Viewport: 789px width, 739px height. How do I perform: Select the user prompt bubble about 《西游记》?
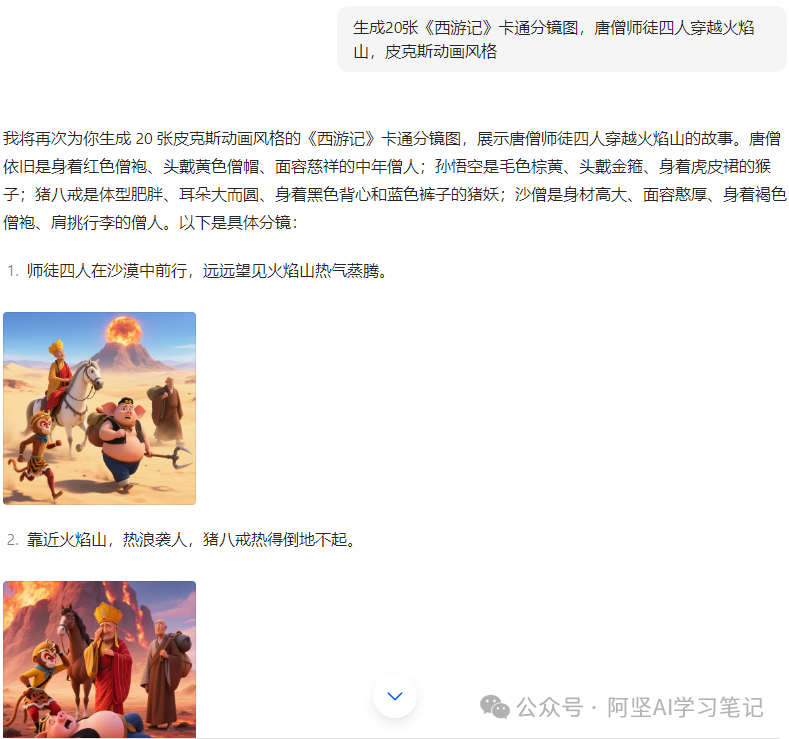(562, 39)
